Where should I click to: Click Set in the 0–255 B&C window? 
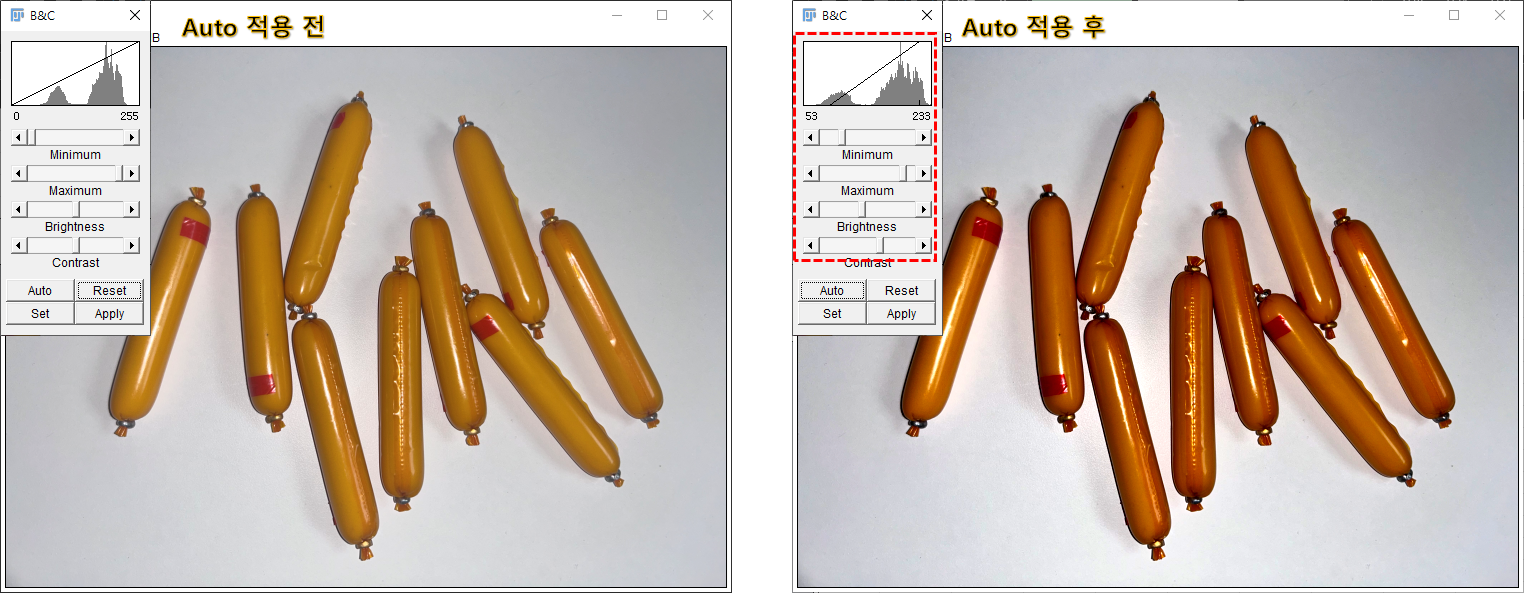(x=40, y=313)
